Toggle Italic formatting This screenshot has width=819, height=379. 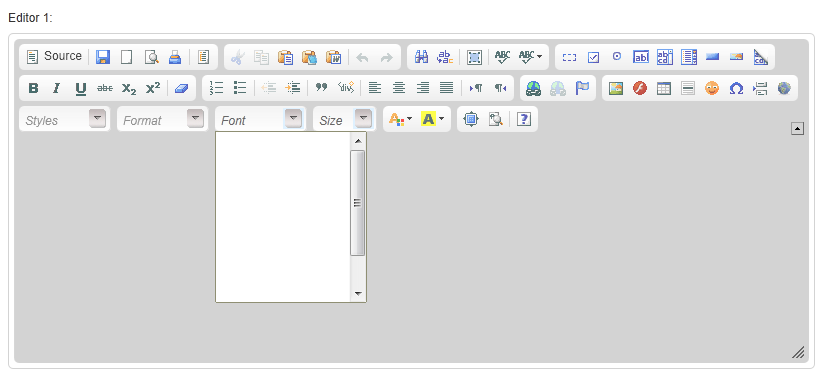coord(56,88)
